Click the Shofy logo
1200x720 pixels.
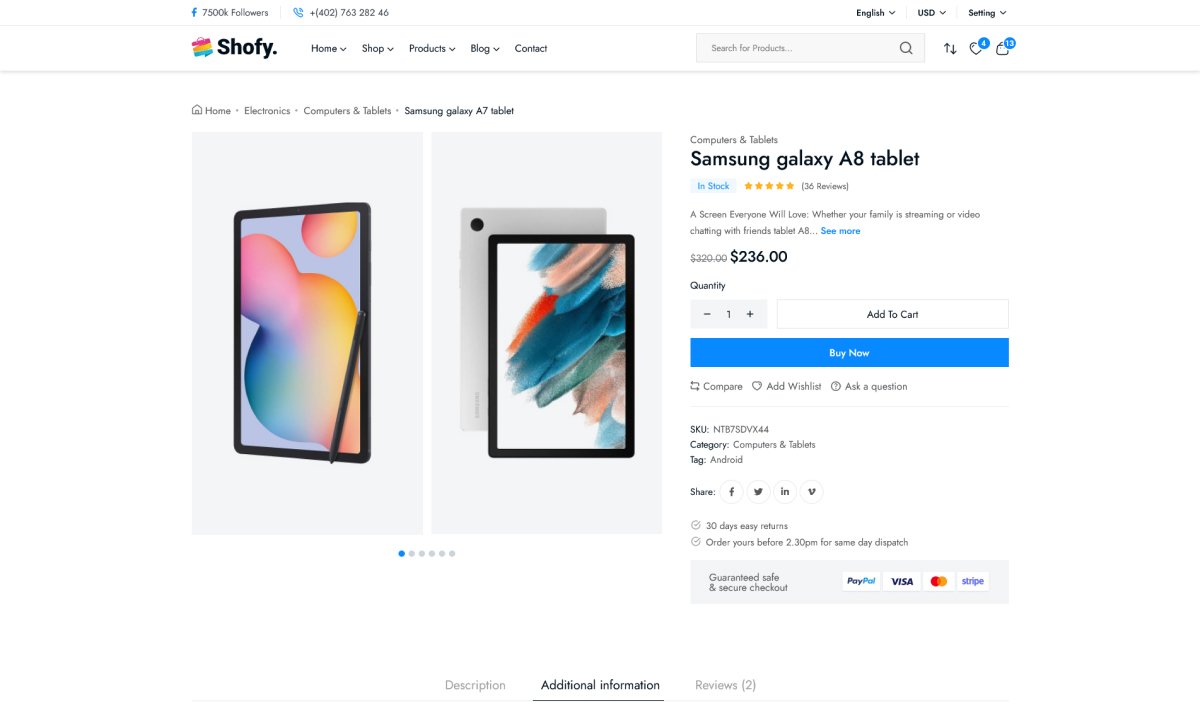click(235, 48)
